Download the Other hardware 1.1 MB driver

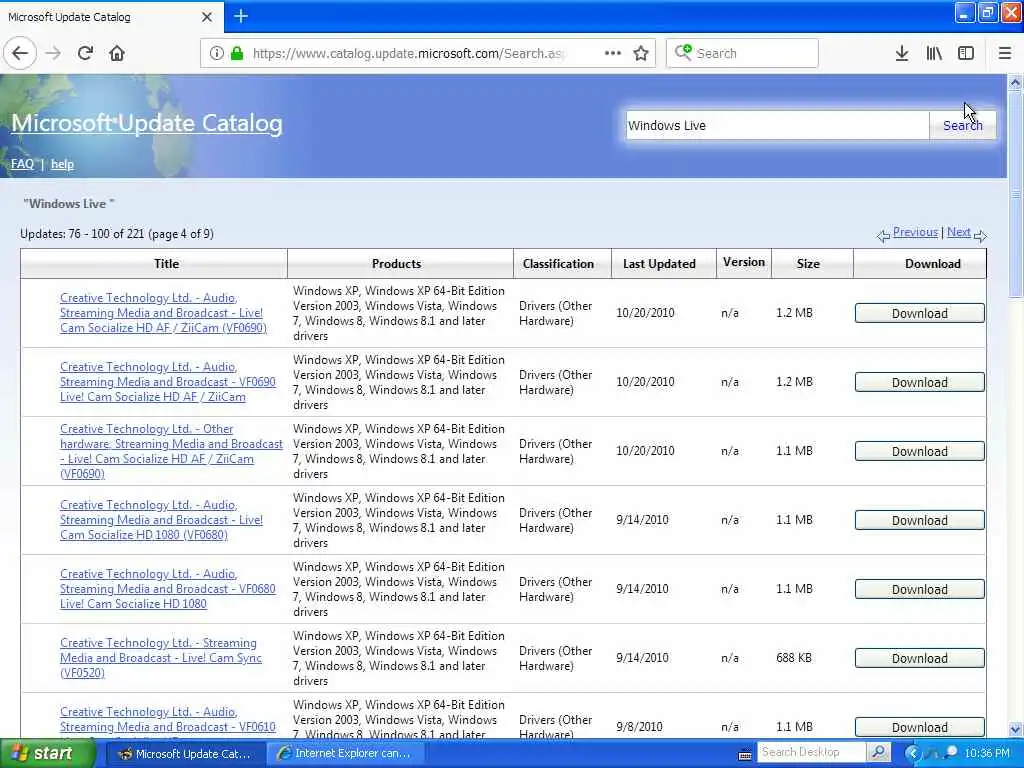tap(920, 451)
